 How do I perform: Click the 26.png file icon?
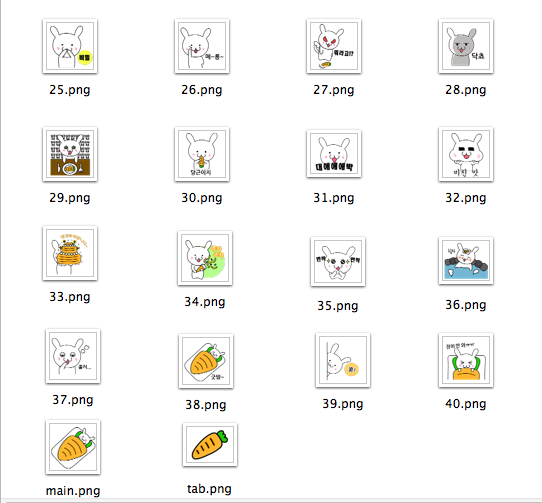[202, 46]
